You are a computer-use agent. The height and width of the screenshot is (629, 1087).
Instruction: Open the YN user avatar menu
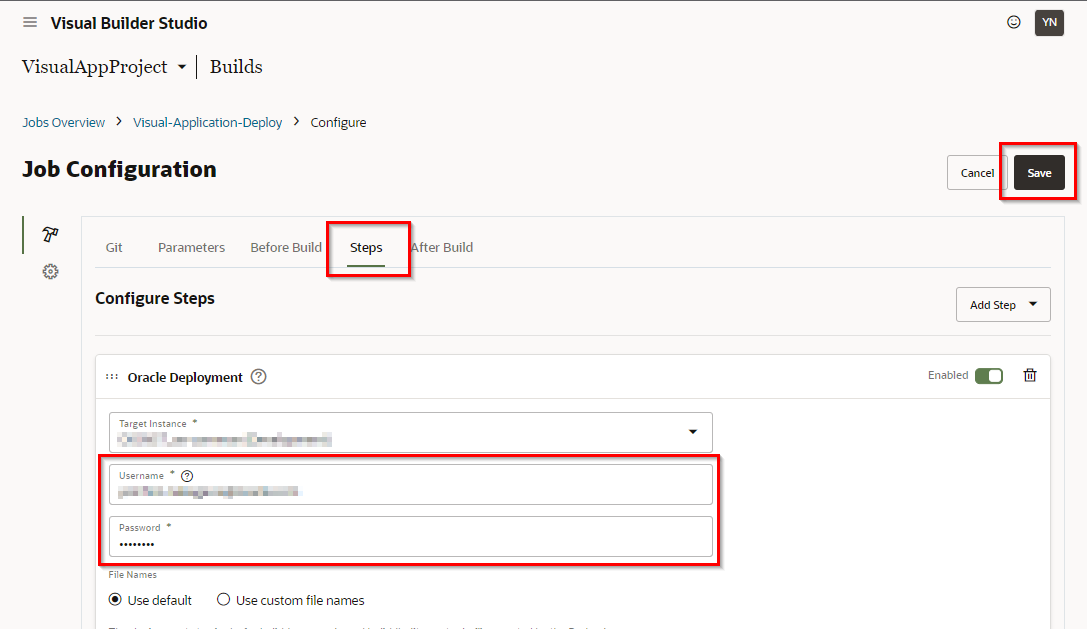click(1049, 22)
